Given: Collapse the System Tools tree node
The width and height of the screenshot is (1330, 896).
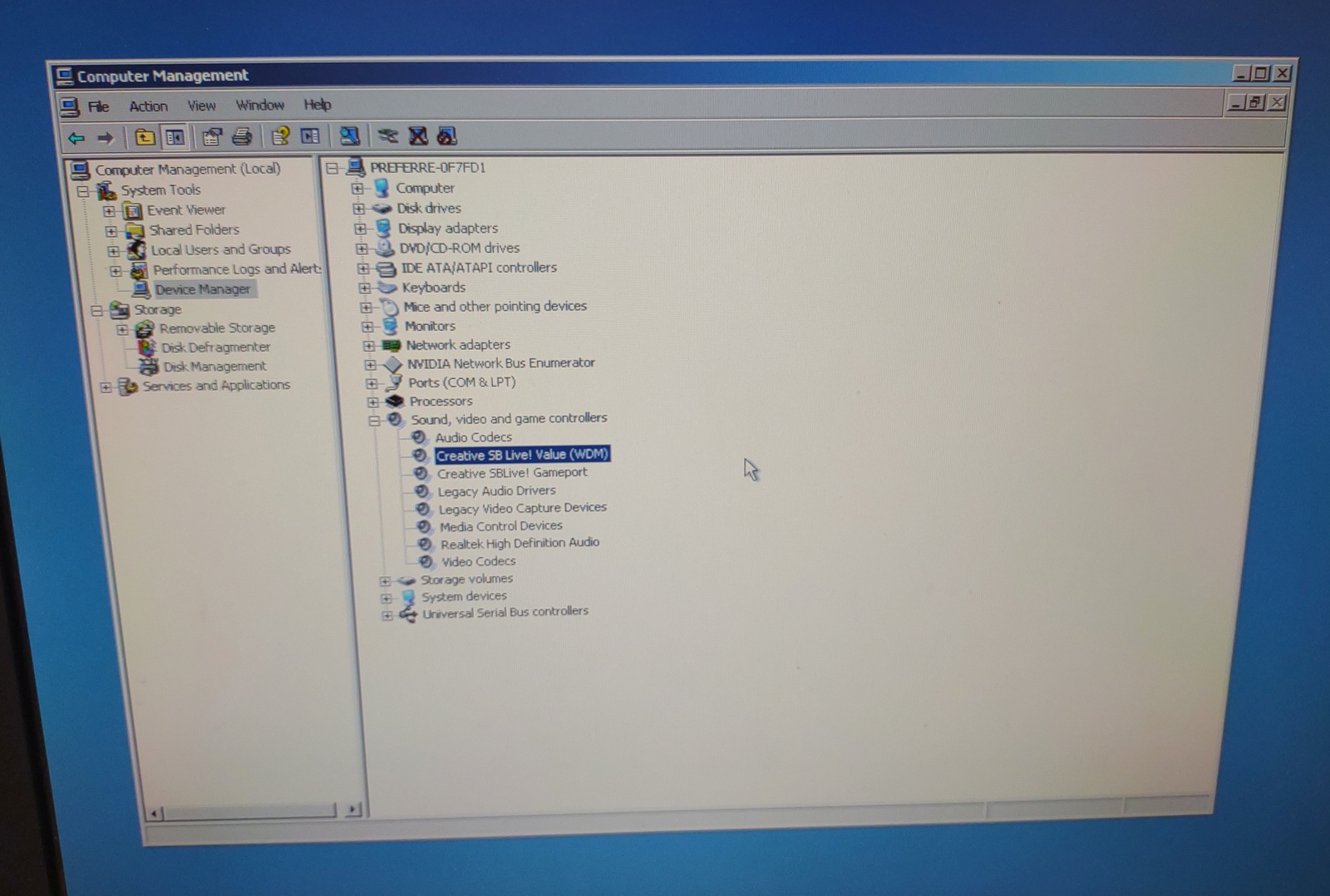Looking at the screenshot, I should [83, 191].
